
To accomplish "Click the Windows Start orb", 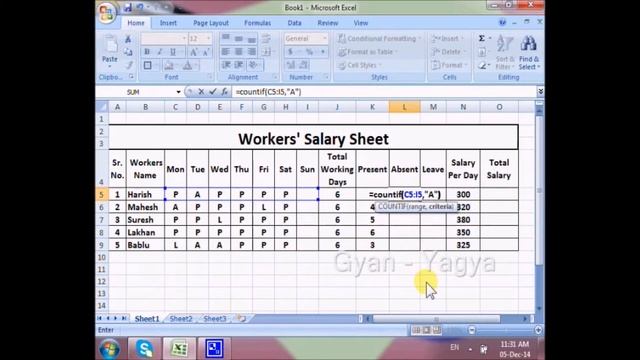I will coord(110,349).
